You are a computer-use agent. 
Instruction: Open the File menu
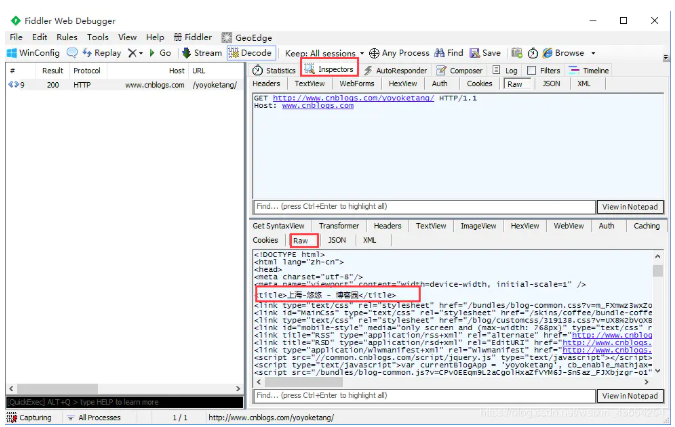tap(16, 37)
